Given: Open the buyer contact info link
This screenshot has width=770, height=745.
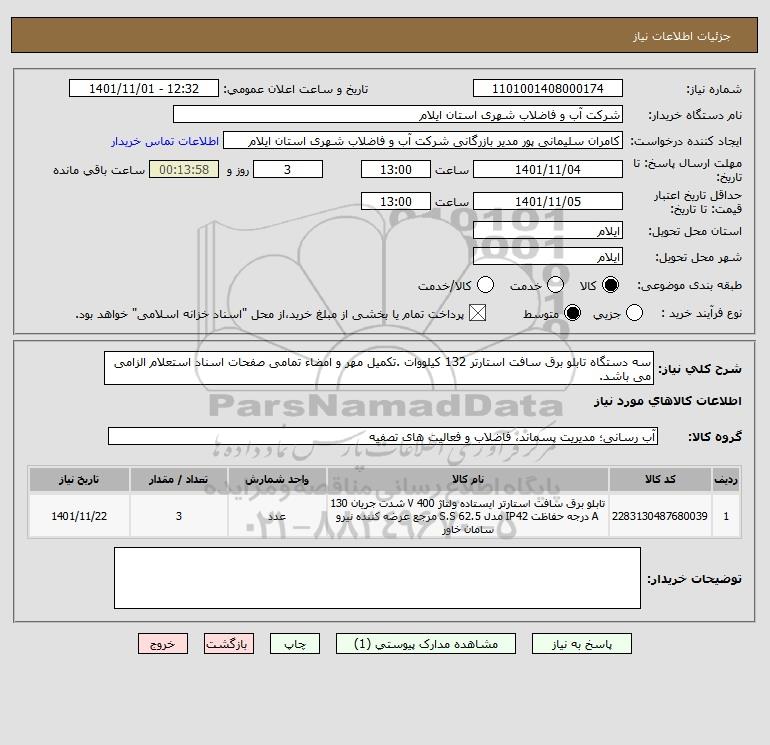Looking at the screenshot, I should tap(165, 141).
